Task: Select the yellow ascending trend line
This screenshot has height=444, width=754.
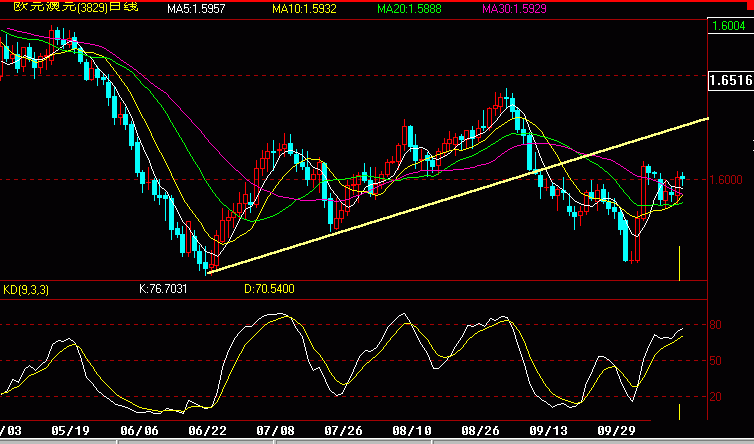Action: point(458,195)
